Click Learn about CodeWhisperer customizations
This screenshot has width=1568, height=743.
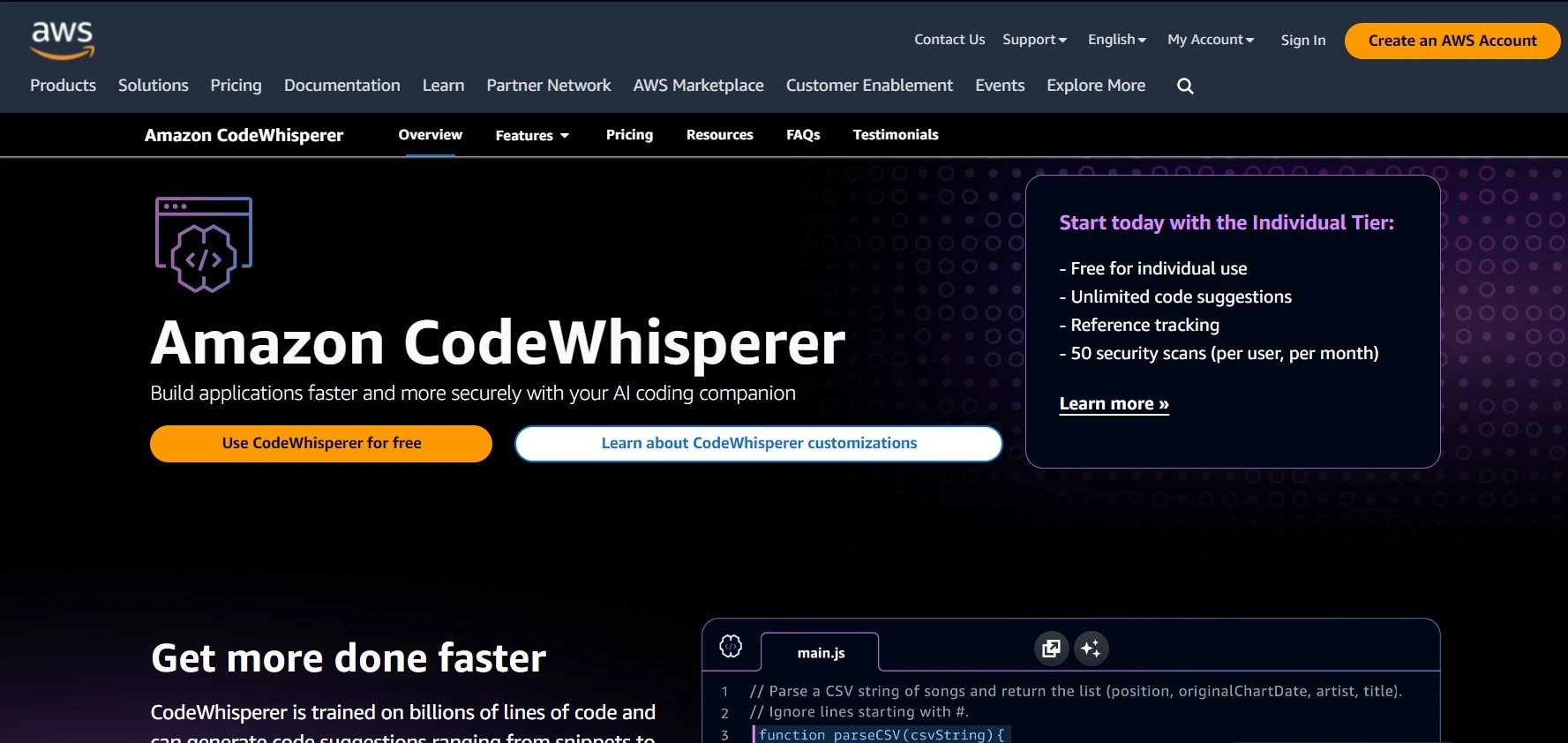tap(759, 443)
